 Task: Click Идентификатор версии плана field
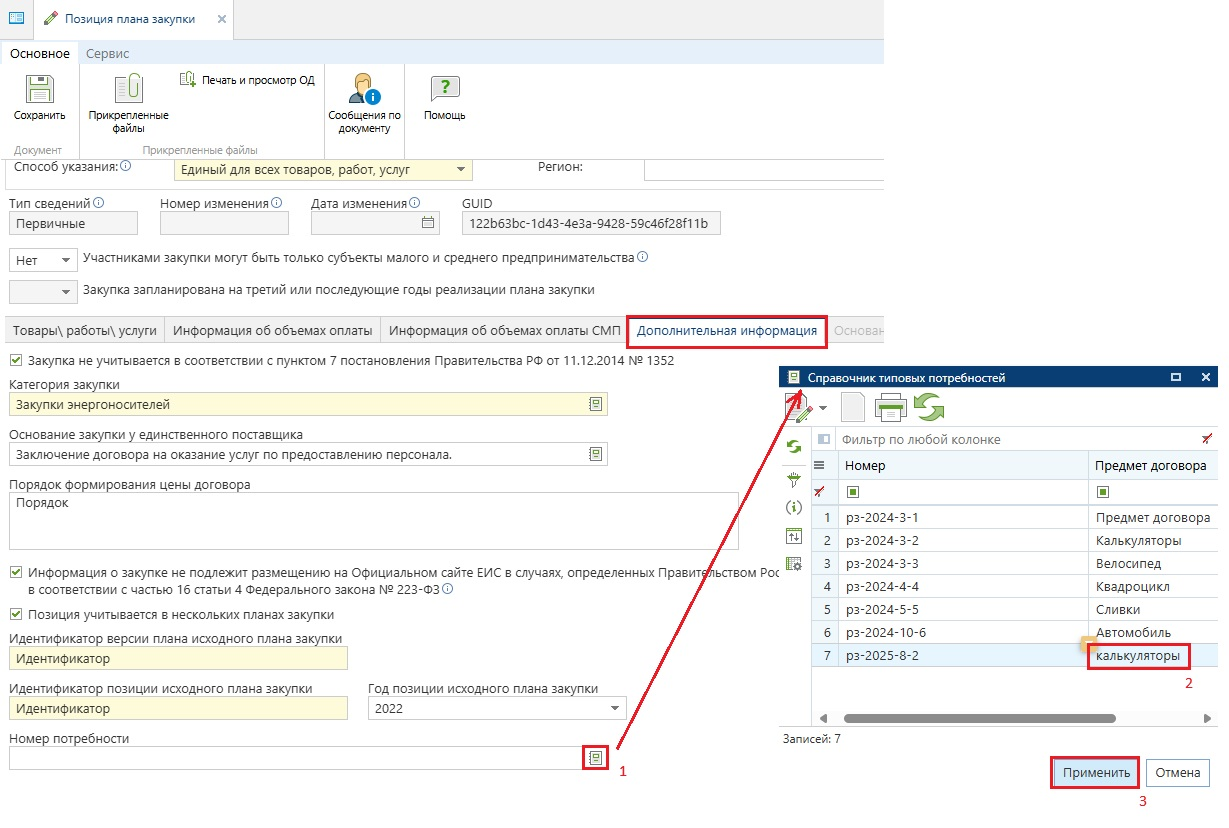coord(178,659)
